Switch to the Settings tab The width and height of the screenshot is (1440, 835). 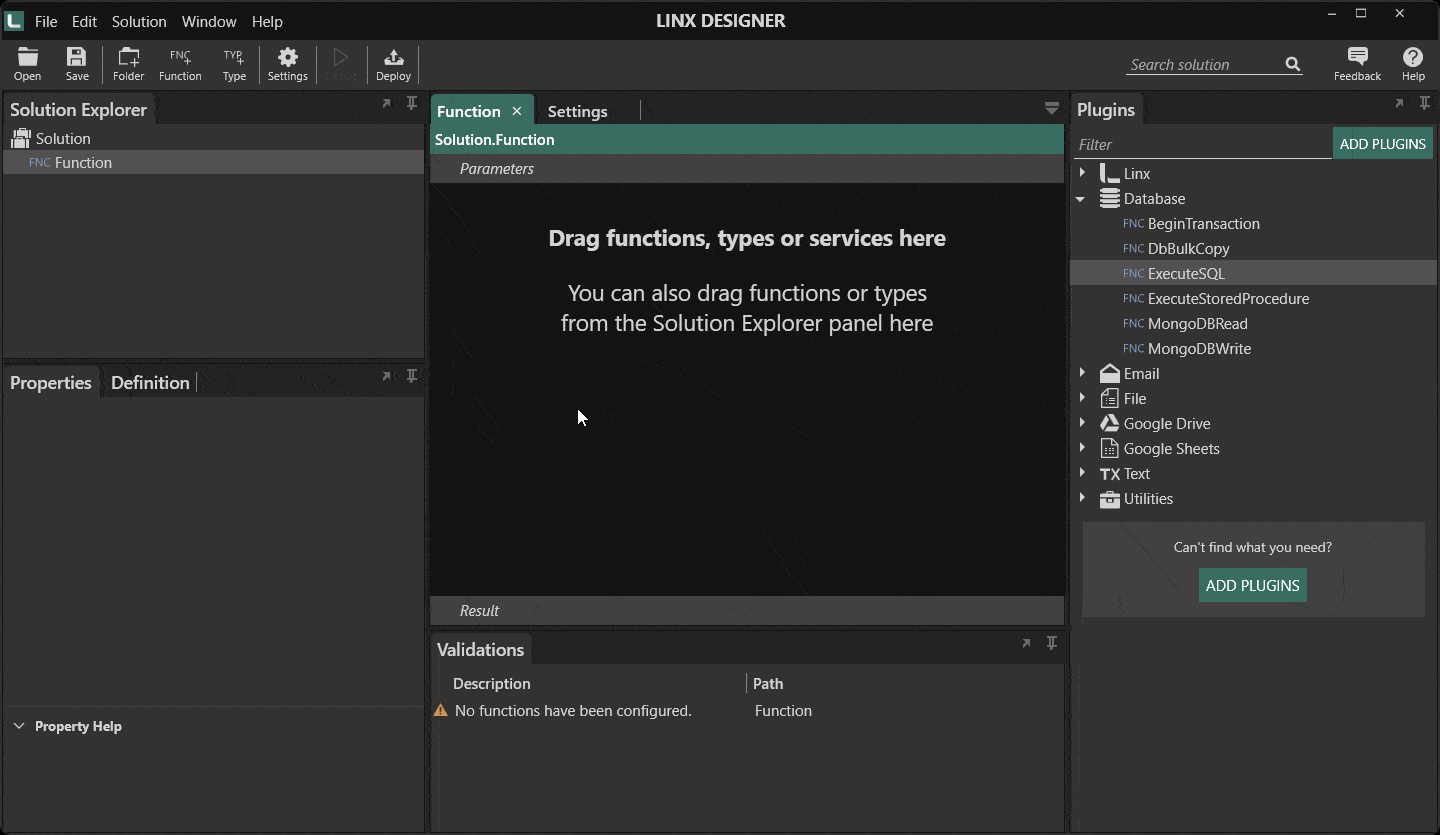coord(578,111)
